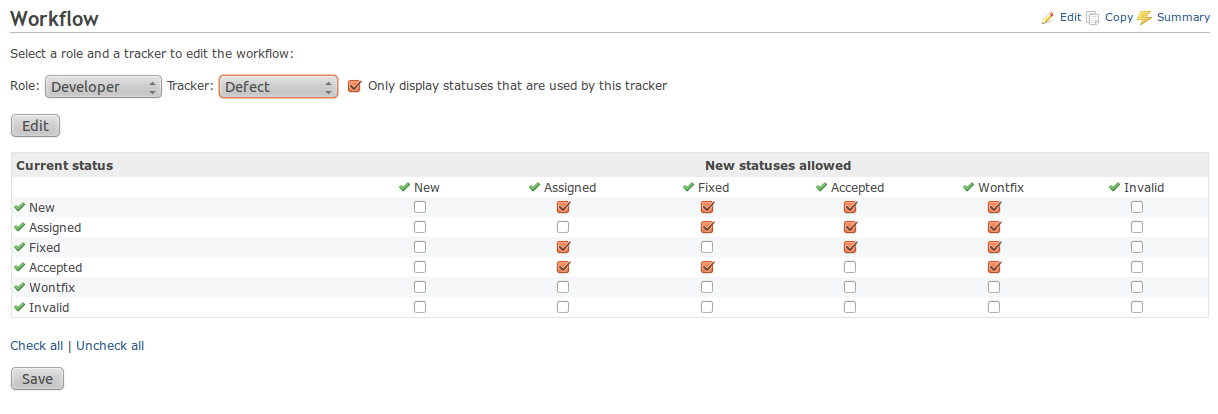1218x414 pixels.
Task: Check Wontfix to Invalid transition checkbox
Action: click(1137, 287)
